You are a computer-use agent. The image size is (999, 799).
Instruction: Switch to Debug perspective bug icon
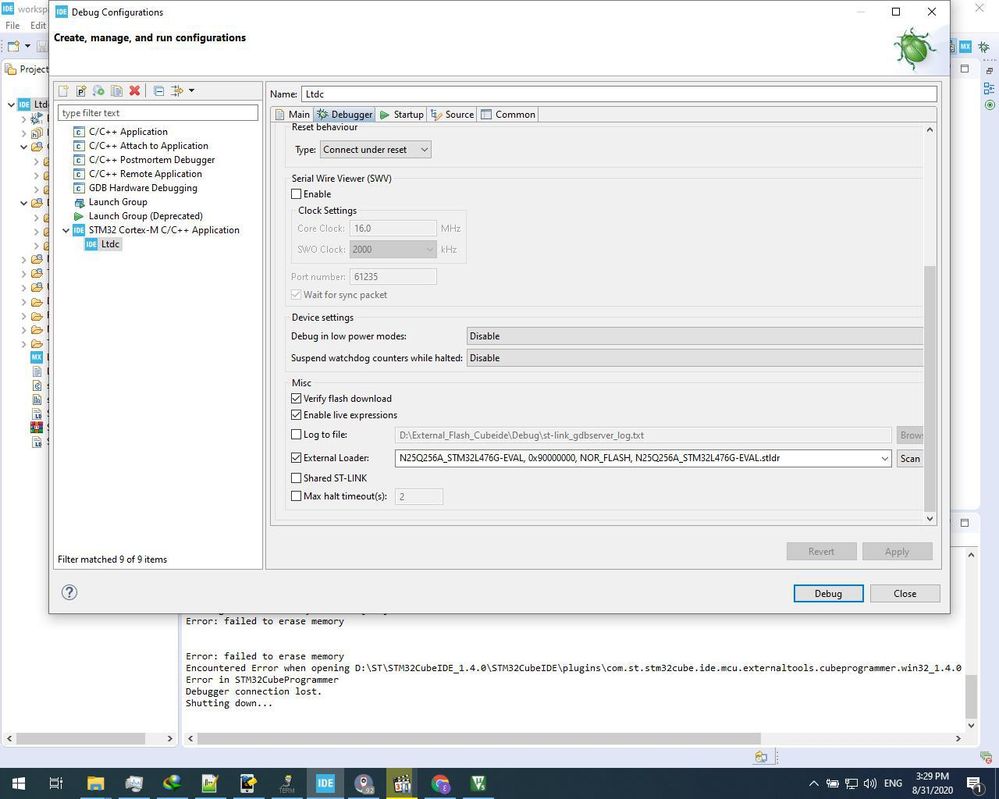click(x=984, y=47)
